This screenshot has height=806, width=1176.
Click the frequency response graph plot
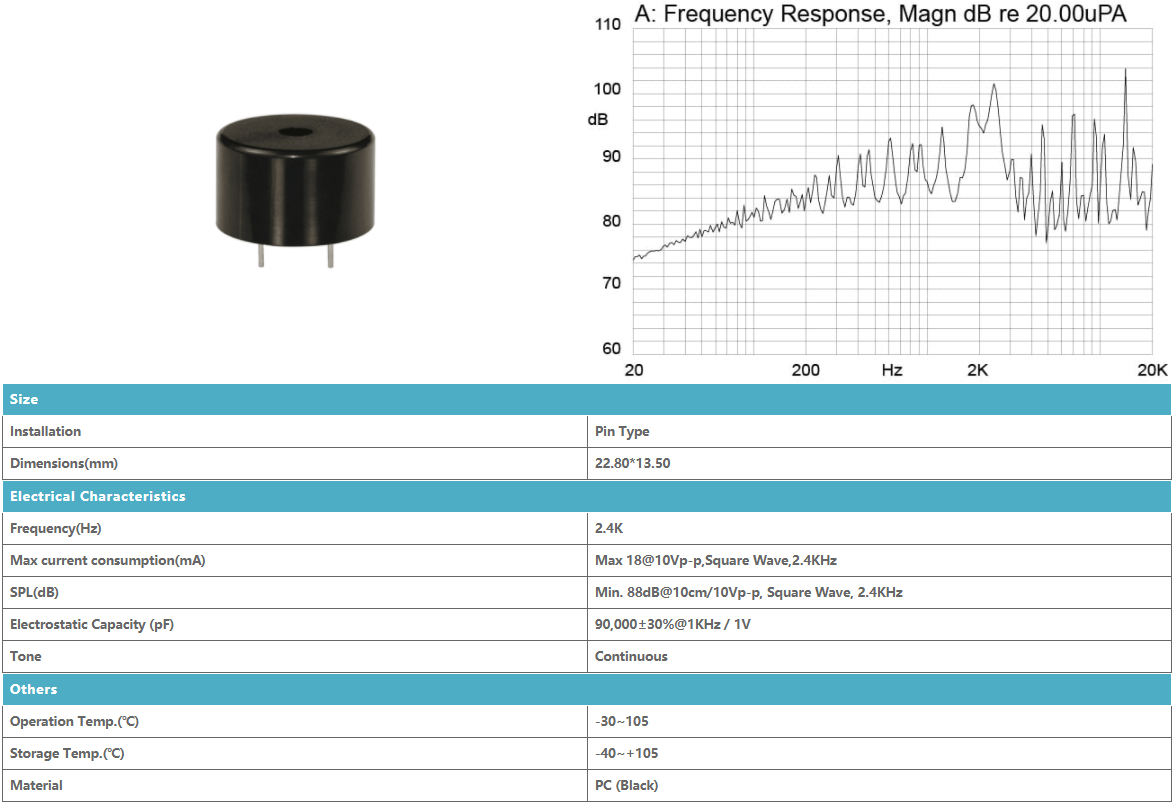pyautogui.click(x=892, y=191)
